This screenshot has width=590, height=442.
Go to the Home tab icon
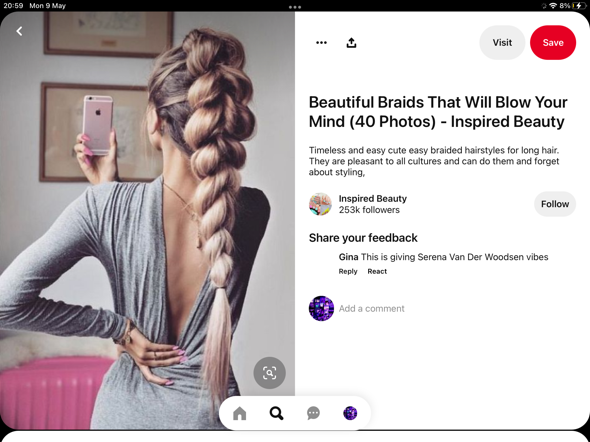pos(239,413)
